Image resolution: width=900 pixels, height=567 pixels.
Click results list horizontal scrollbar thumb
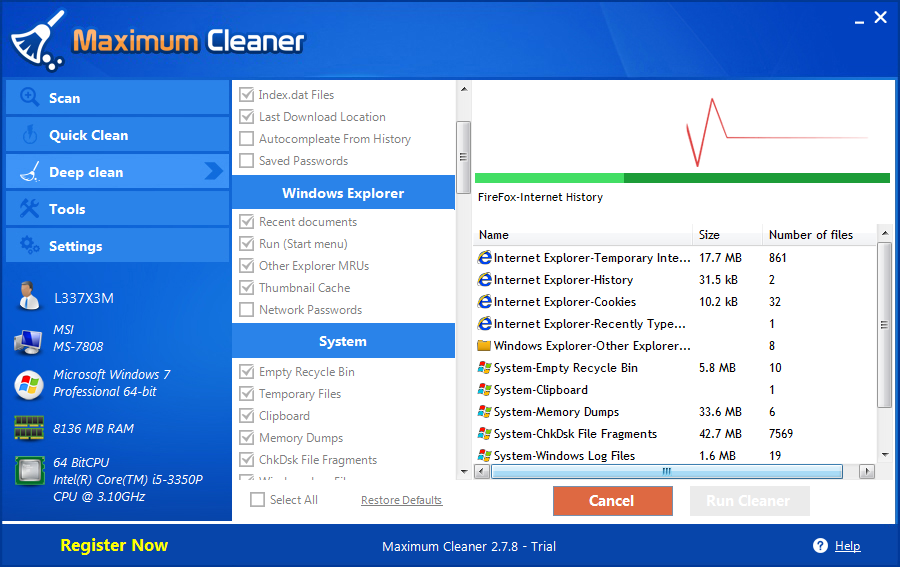[x=666, y=471]
